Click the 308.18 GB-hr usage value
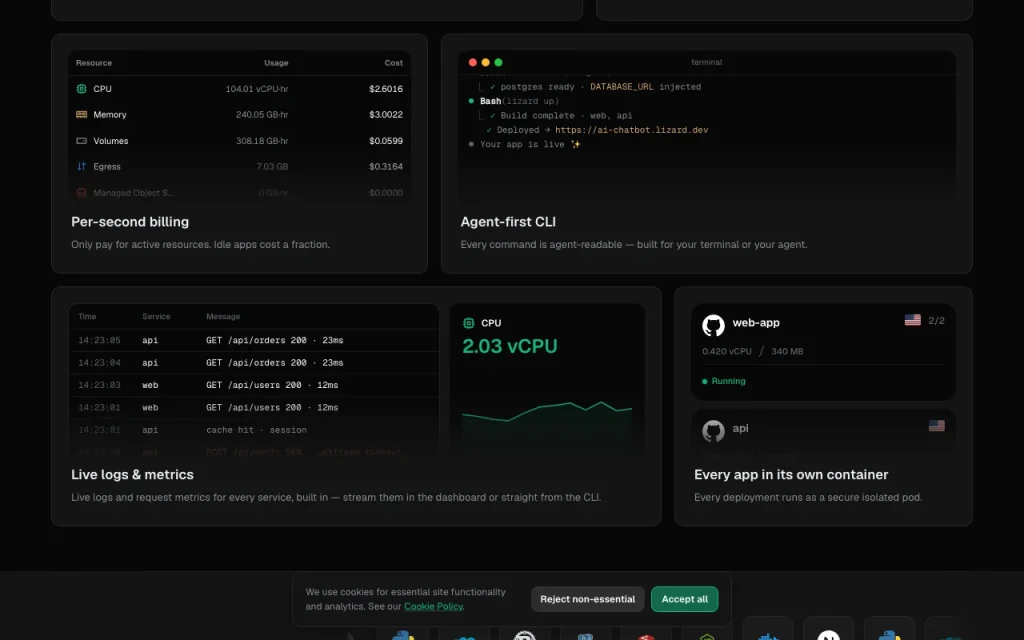Image resolution: width=1024 pixels, height=640 pixels. coord(262,140)
